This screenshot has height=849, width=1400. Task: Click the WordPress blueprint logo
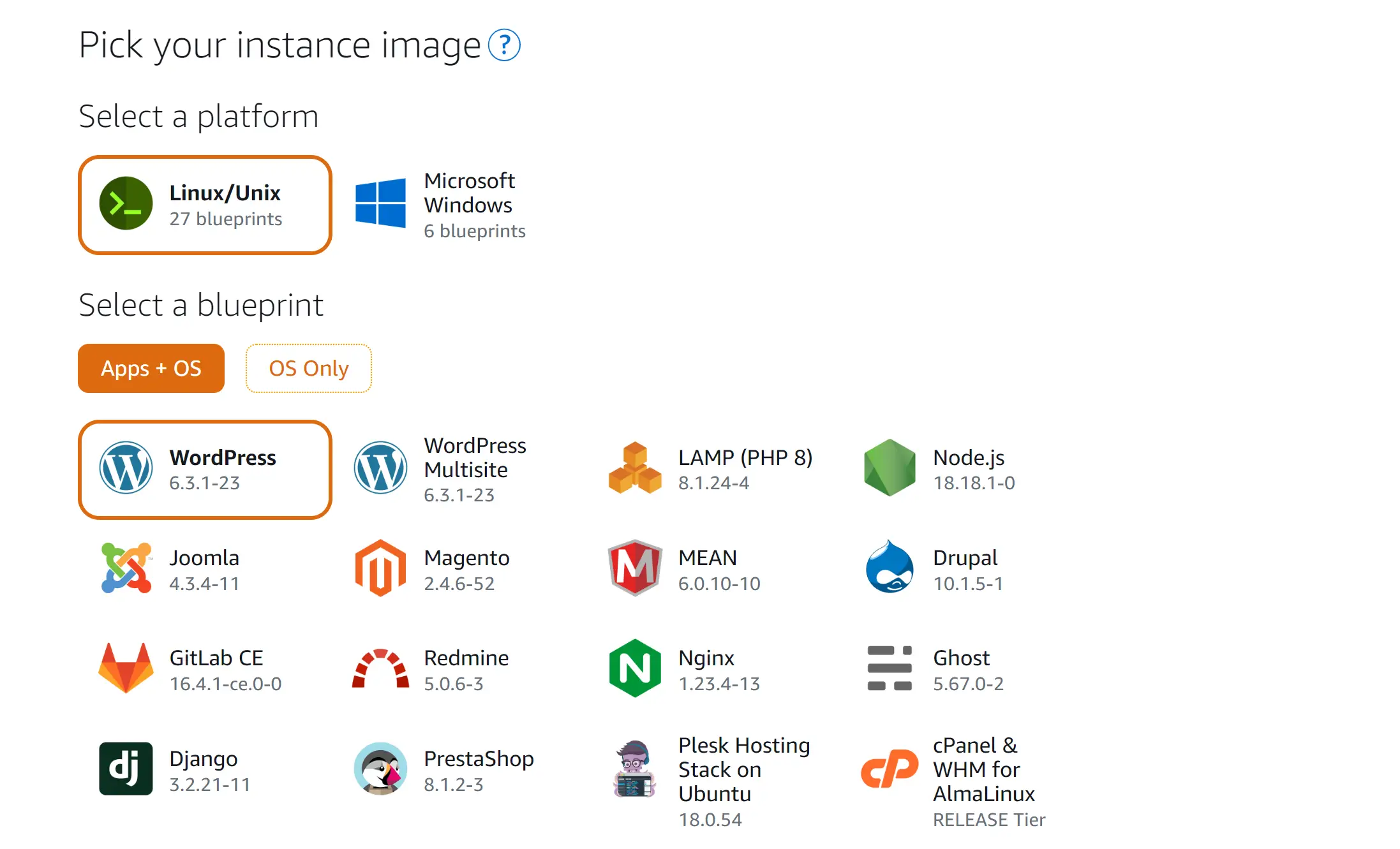pyautogui.click(x=126, y=468)
